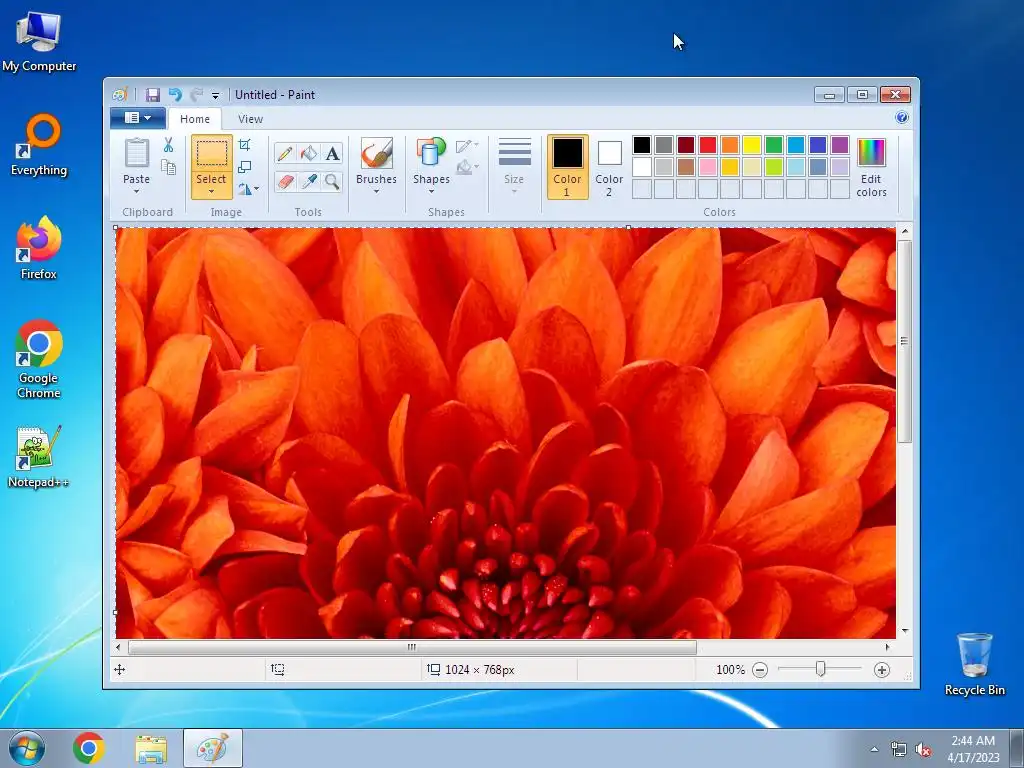Open the Shape fill dropdown
This screenshot has width=1024, height=768.
[467, 168]
